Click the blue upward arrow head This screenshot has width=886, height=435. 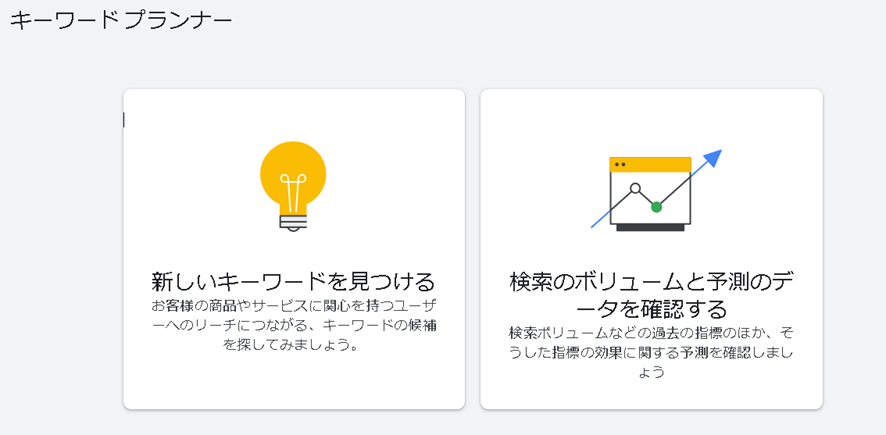[x=714, y=158]
